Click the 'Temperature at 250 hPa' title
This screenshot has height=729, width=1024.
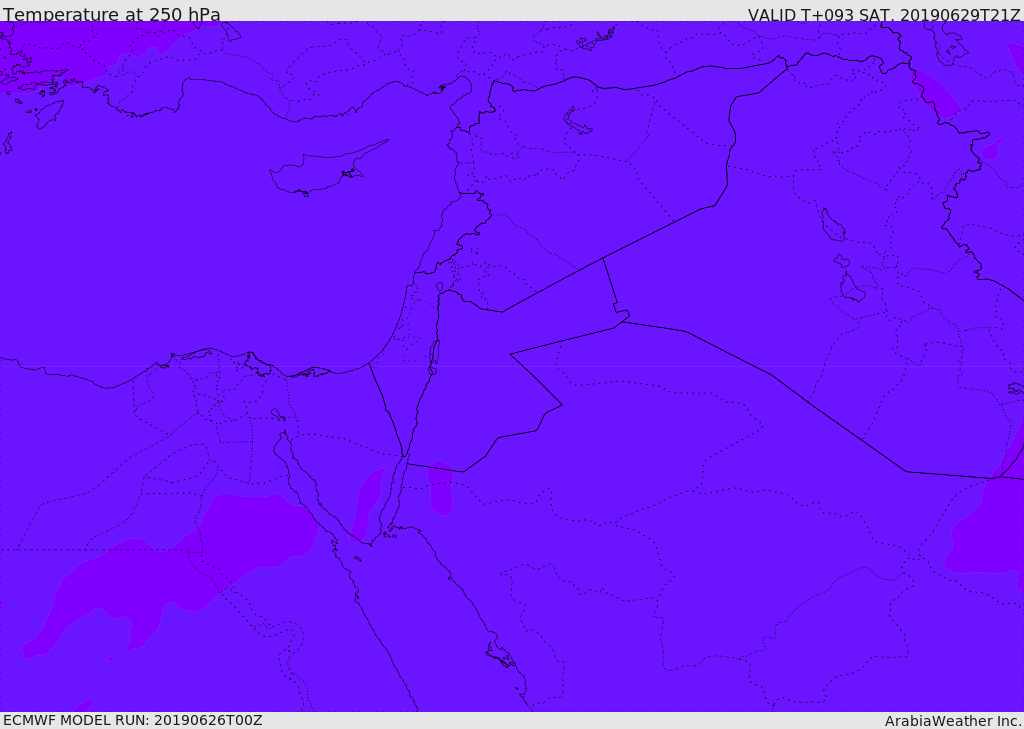112,14
